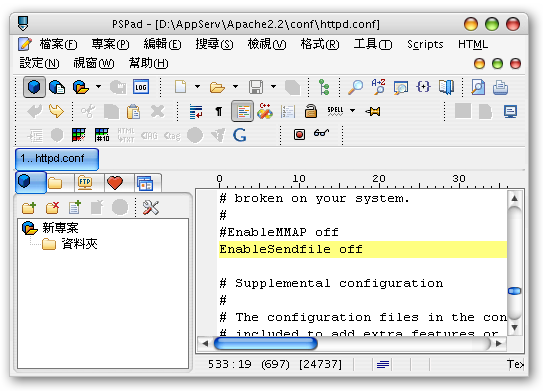The width and height of the screenshot is (543, 391).
Task: Click remove-folder icon with red X
Action: click(52, 207)
